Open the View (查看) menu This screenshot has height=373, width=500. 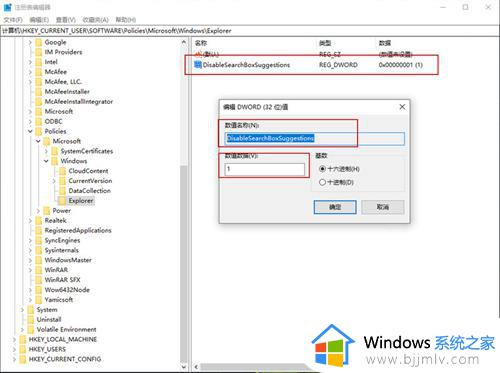66,20
